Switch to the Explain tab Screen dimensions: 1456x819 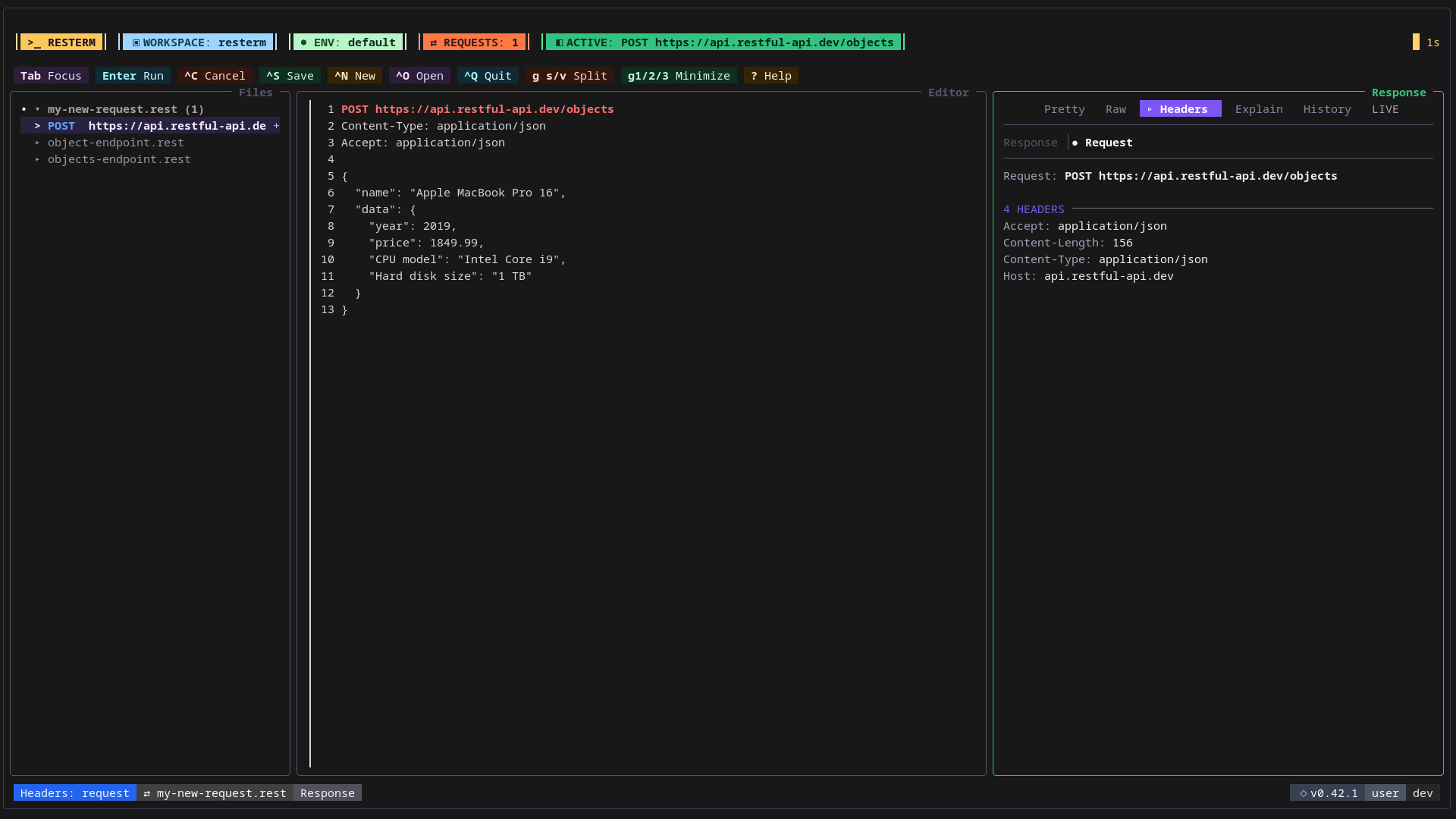coord(1259,109)
